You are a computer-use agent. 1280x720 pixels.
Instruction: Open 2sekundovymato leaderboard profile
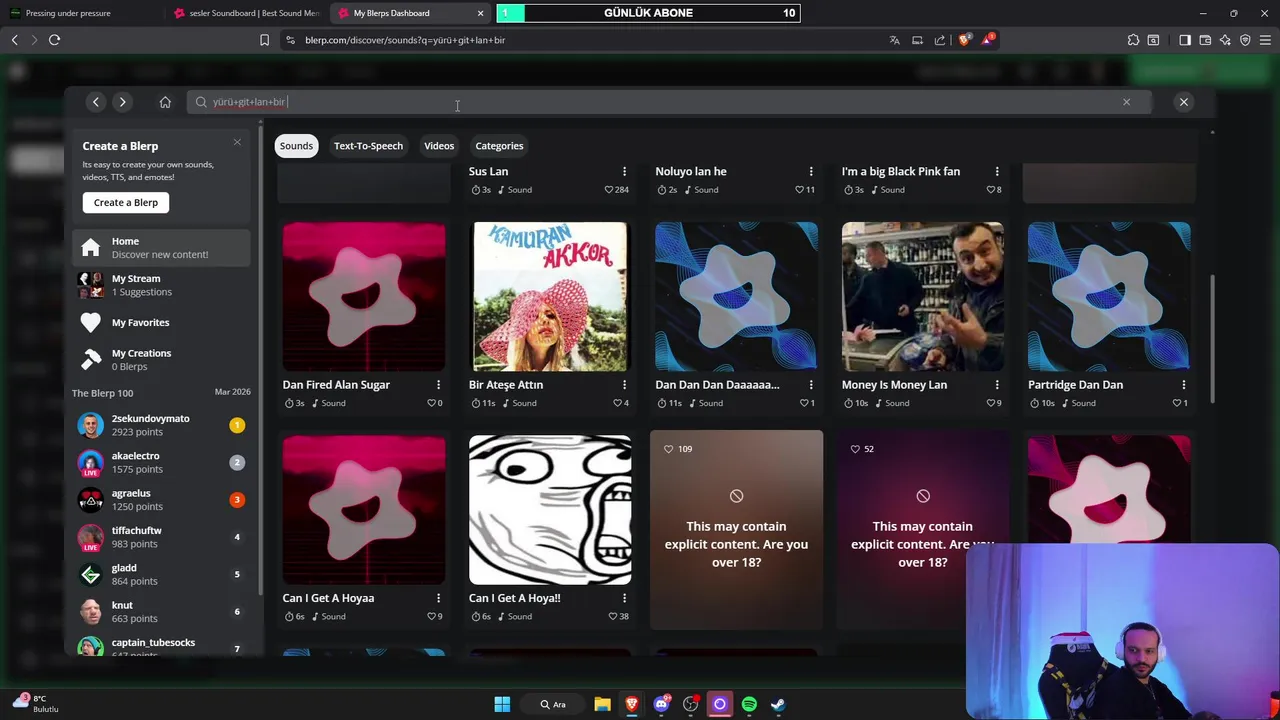162,425
